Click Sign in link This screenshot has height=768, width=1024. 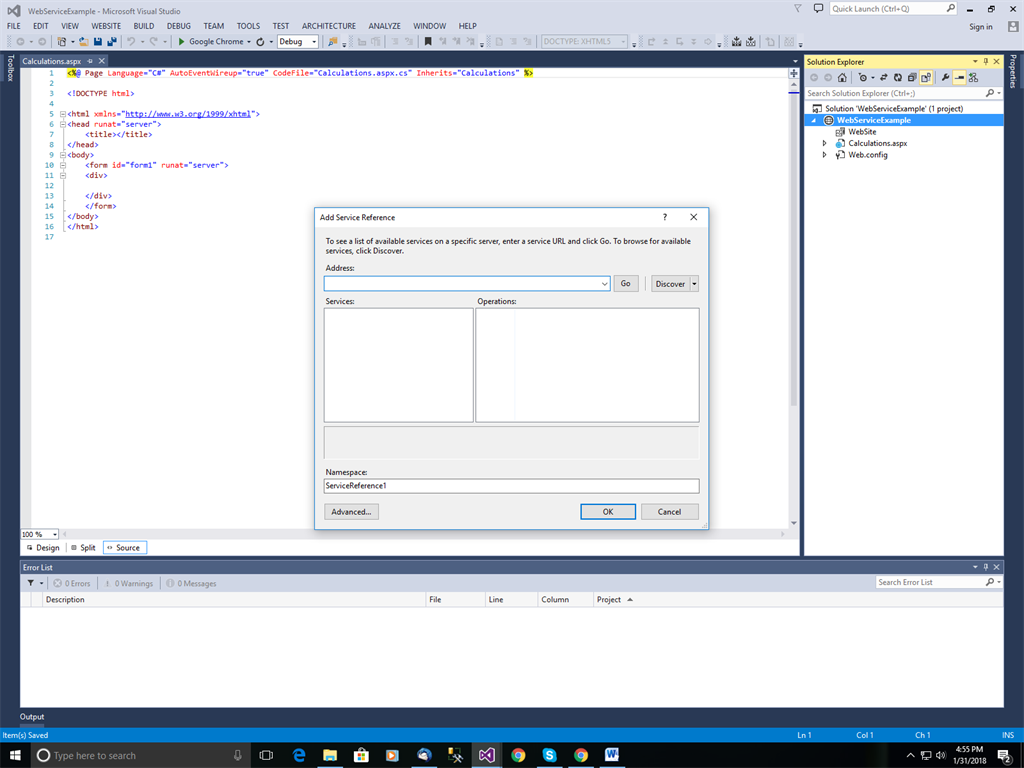pyautogui.click(x=980, y=27)
